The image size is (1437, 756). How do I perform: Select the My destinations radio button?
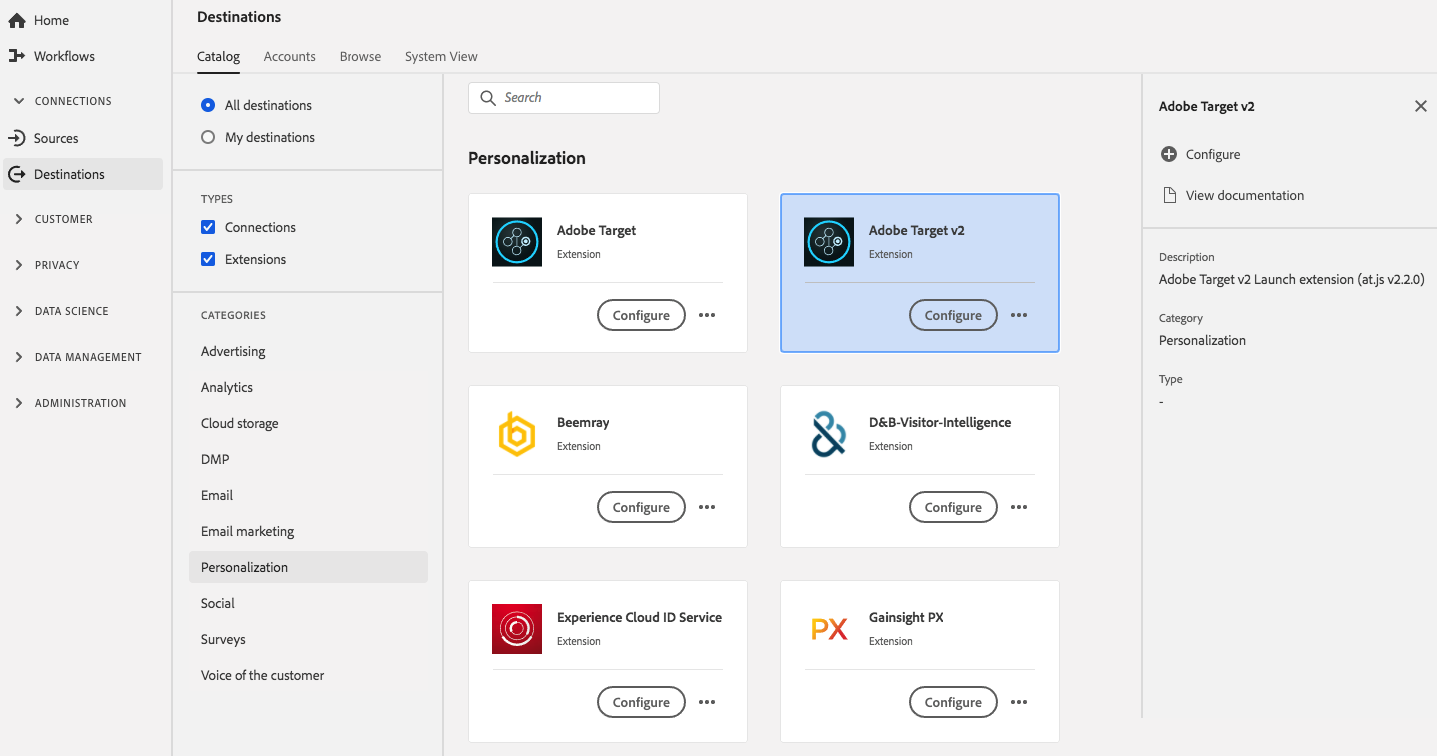click(208, 137)
